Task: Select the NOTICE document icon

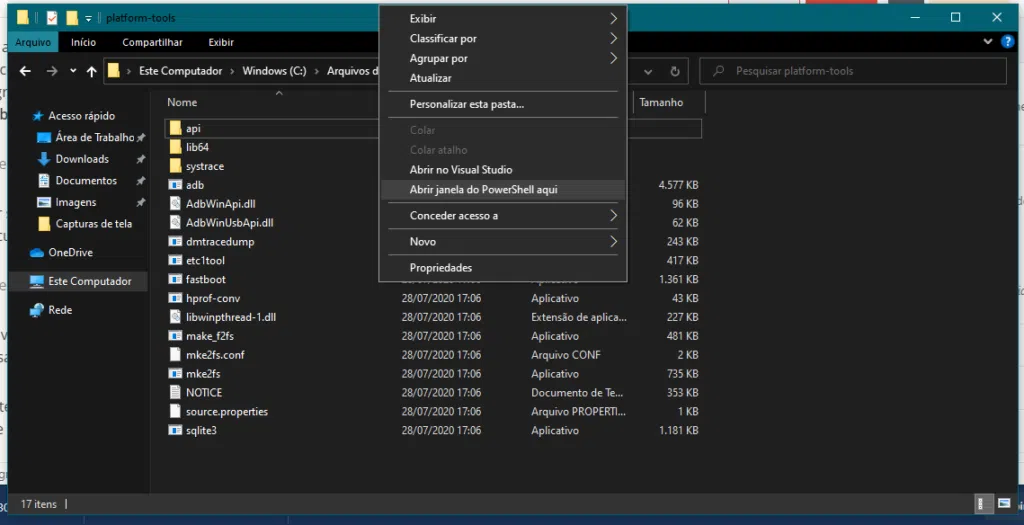Action: coord(175,392)
